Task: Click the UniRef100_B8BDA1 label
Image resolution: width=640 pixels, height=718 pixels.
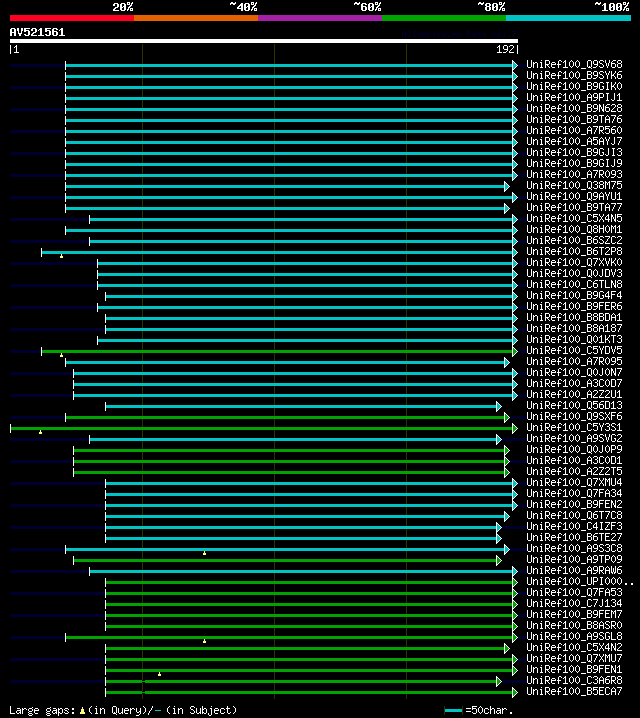Action: pos(574,317)
